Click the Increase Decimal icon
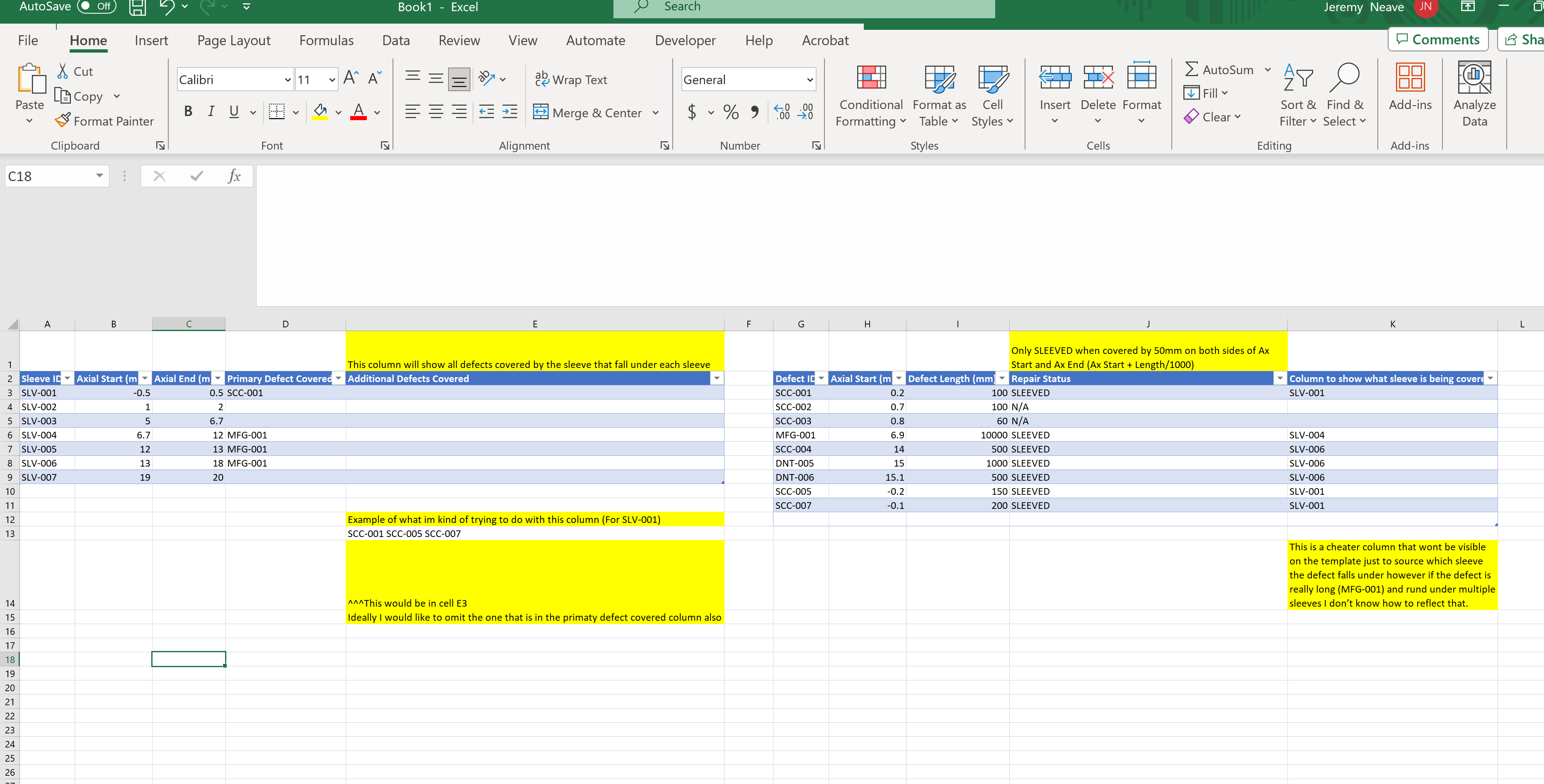The height and width of the screenshot is (784, 1544). click(x=782, y=112)
